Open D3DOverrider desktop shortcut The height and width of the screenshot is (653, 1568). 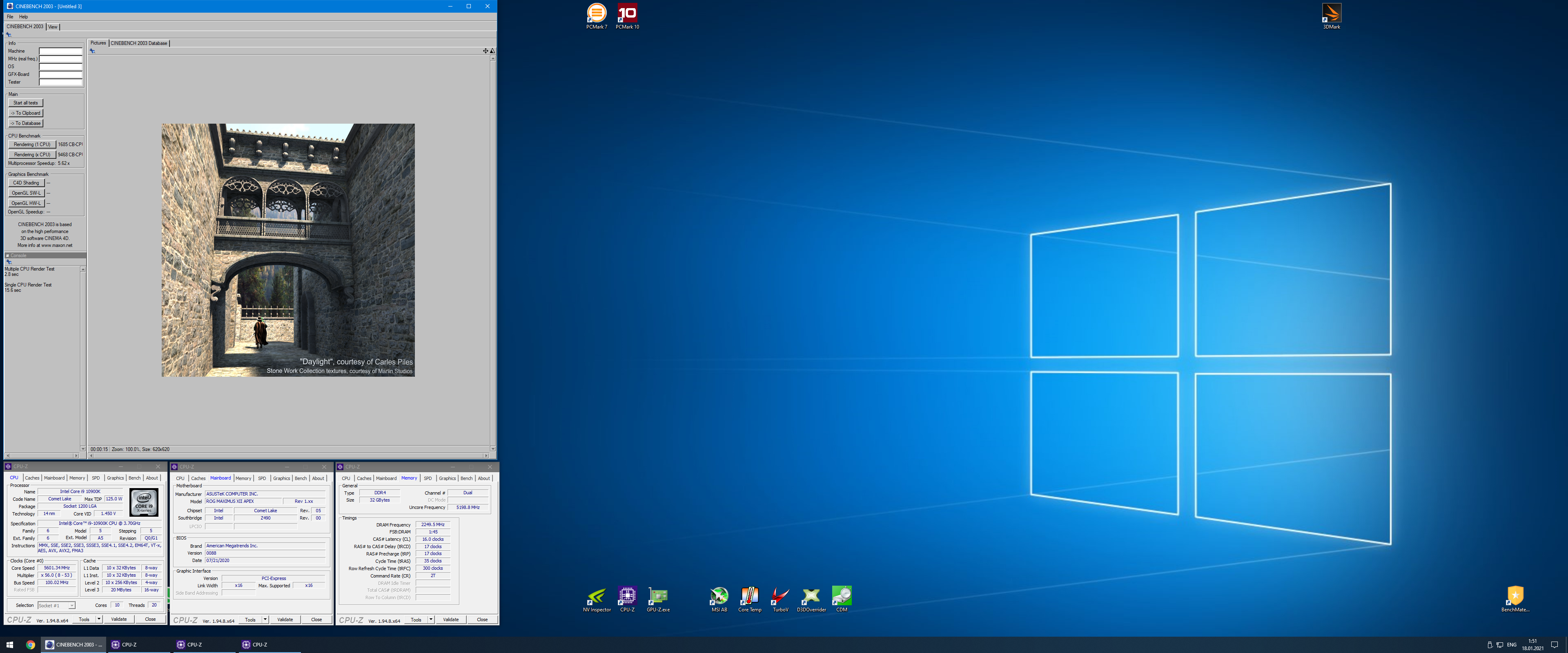[x=811, y=600]
